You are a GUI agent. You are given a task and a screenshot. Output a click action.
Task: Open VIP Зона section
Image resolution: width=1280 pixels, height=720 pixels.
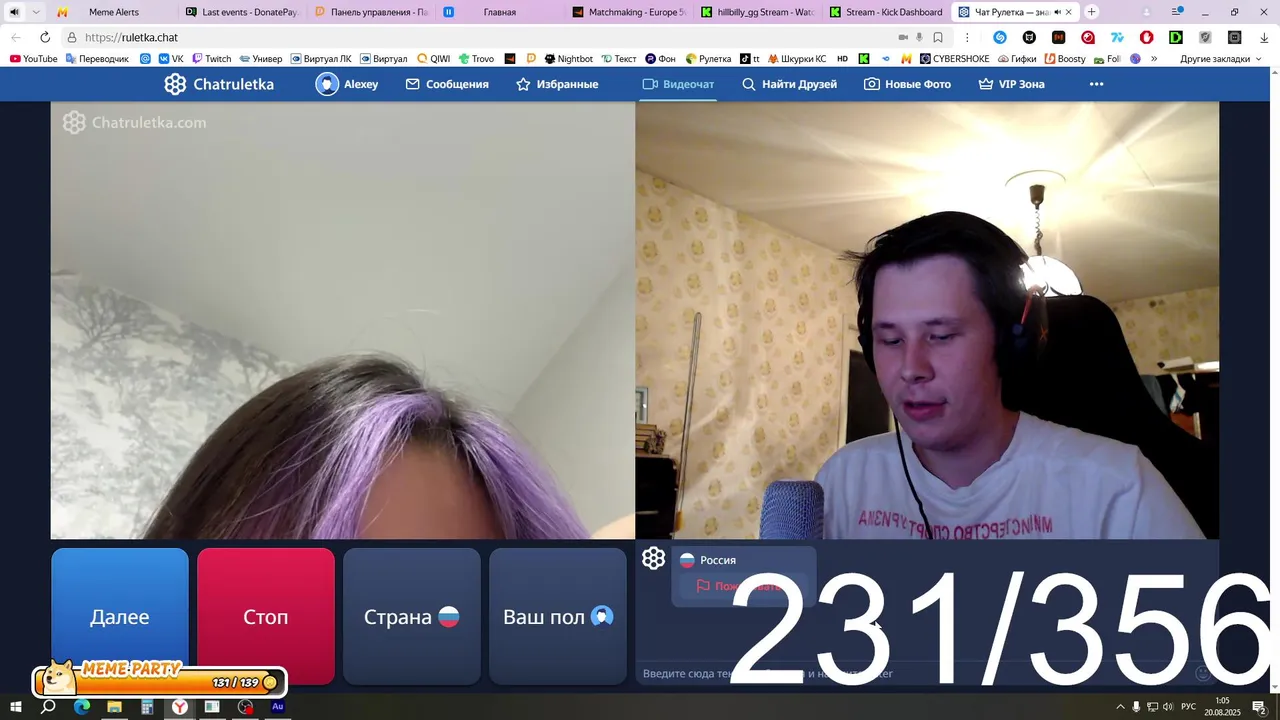1011,84
